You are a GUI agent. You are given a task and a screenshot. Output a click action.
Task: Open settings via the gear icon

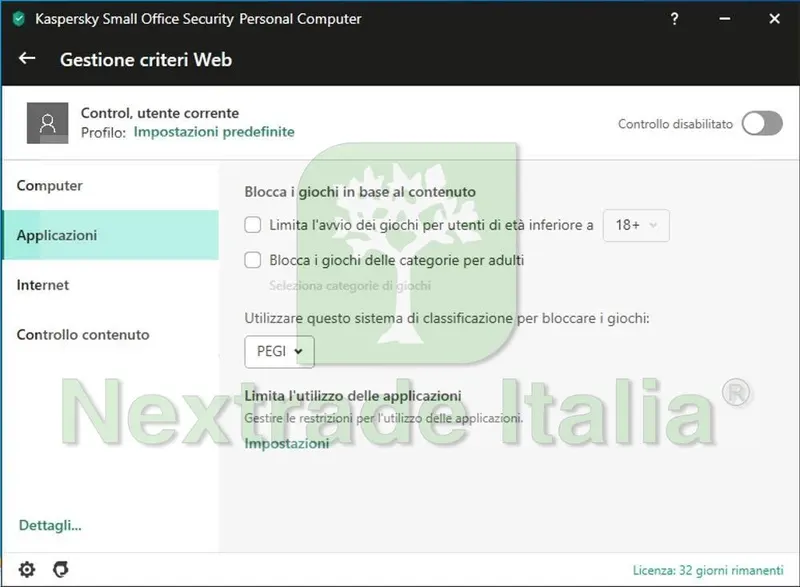(x=27, y=569)
